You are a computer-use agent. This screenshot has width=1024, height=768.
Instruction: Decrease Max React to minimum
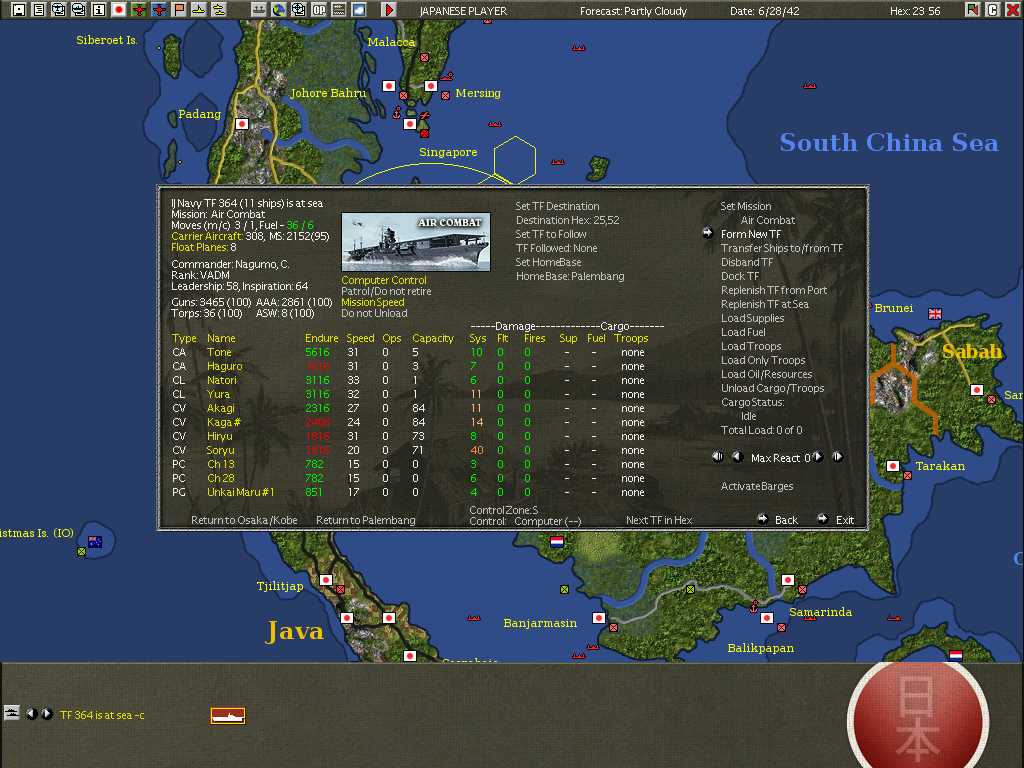pyautogui.click(x=718, y=456)
